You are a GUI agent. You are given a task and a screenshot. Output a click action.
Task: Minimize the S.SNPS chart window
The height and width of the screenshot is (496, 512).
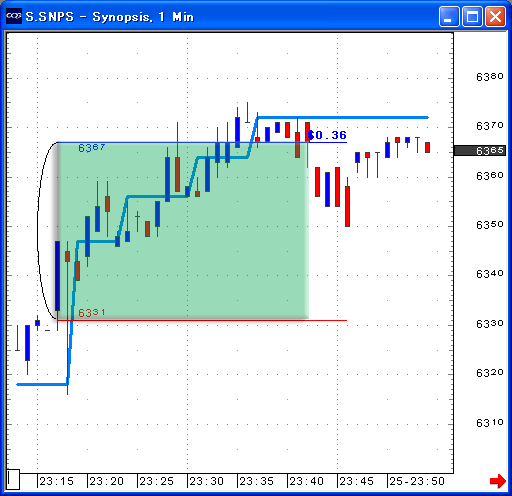tap(449, 16)
